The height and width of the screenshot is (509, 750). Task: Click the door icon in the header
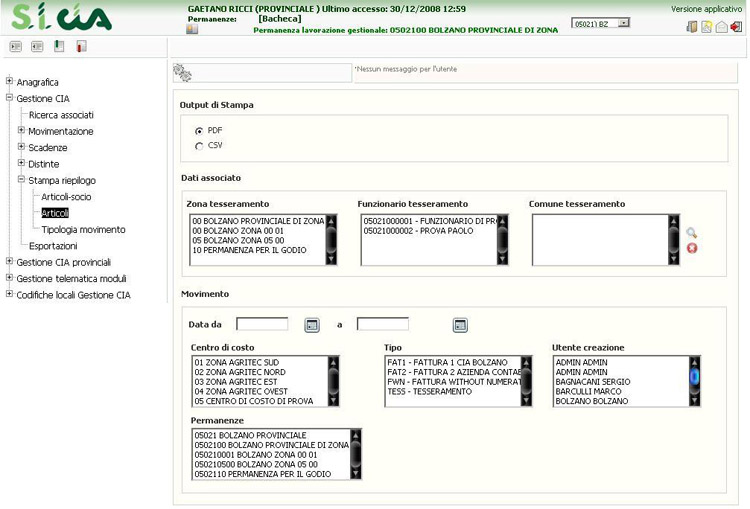692,26
